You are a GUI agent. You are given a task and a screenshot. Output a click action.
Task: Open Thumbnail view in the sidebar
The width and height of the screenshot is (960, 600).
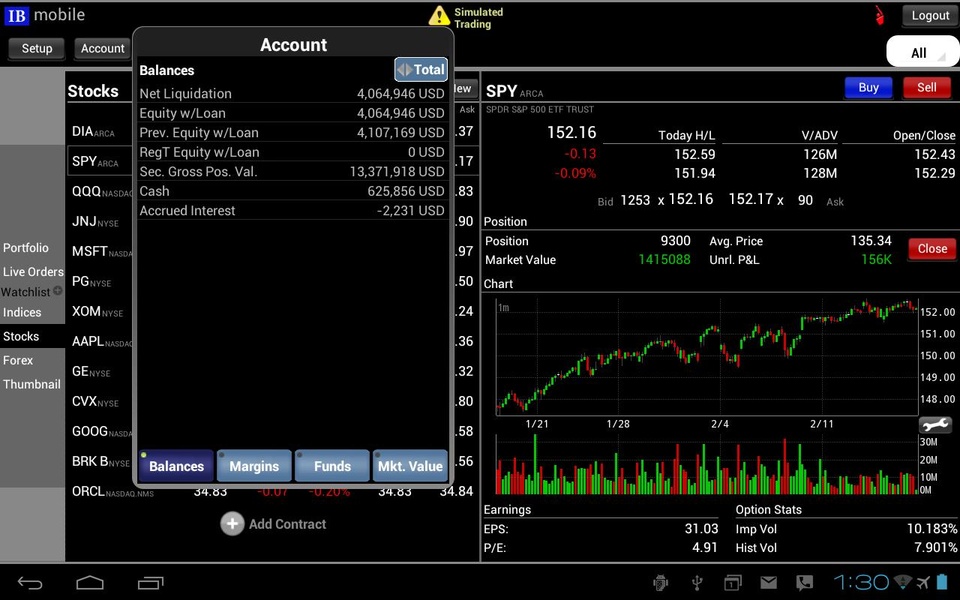pyautogui.click(x=32, y=384)
